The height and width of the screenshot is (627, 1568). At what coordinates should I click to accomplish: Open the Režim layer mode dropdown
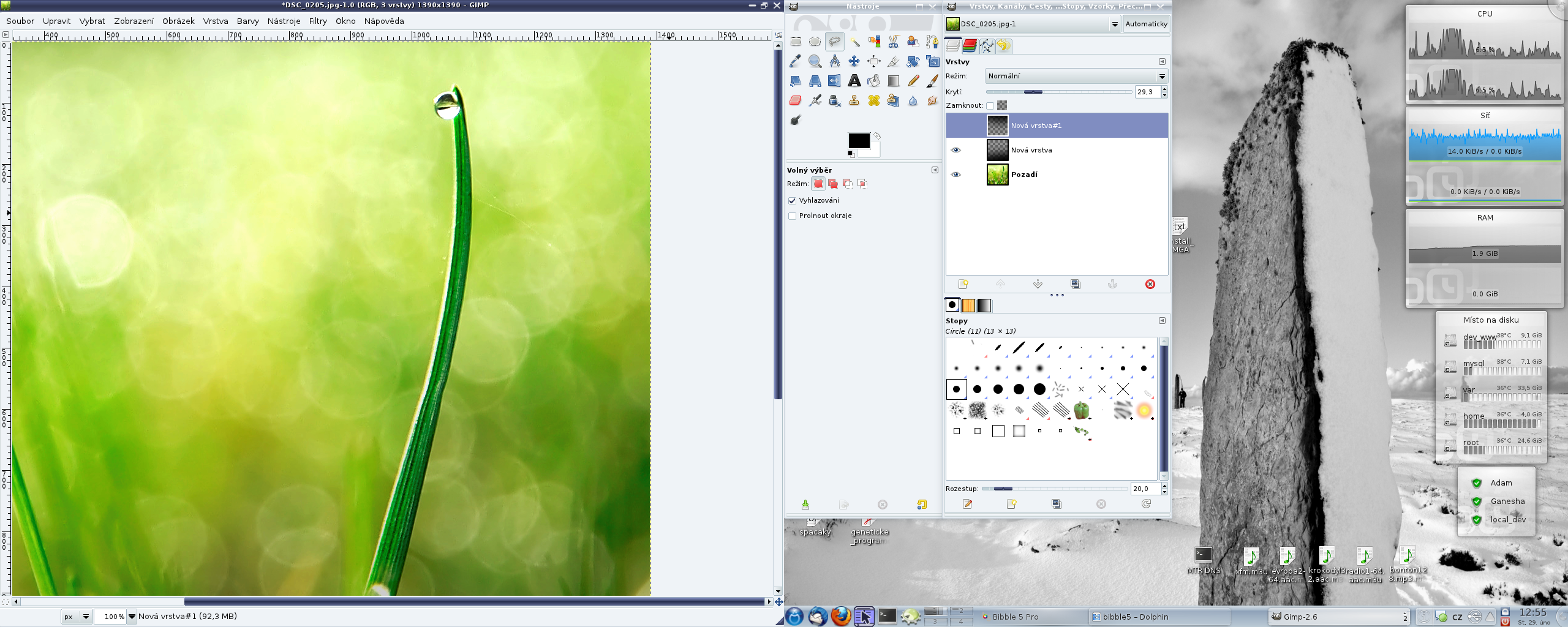click(x=1076, y=76)
